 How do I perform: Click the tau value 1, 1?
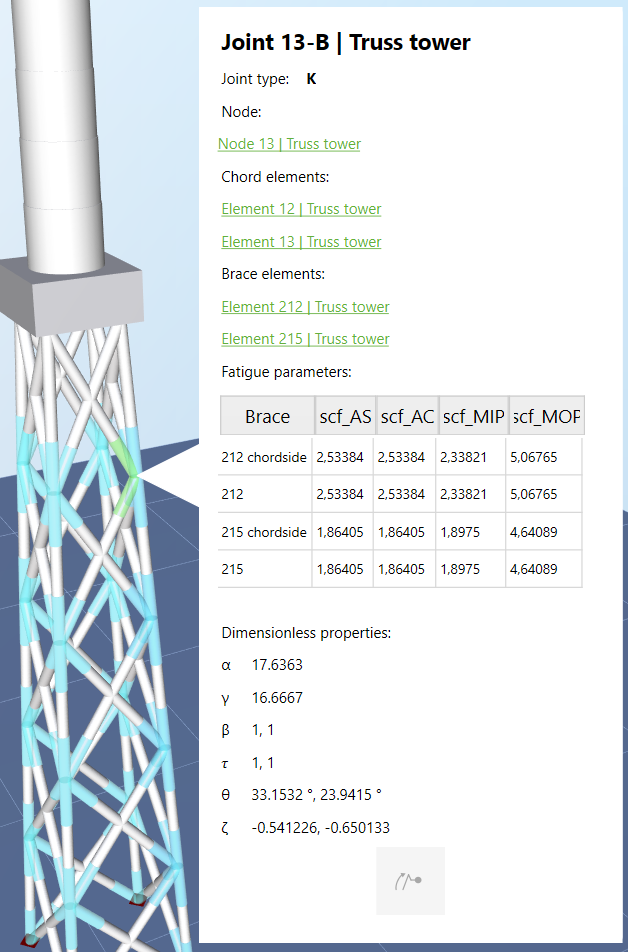[x=263, y=763]
